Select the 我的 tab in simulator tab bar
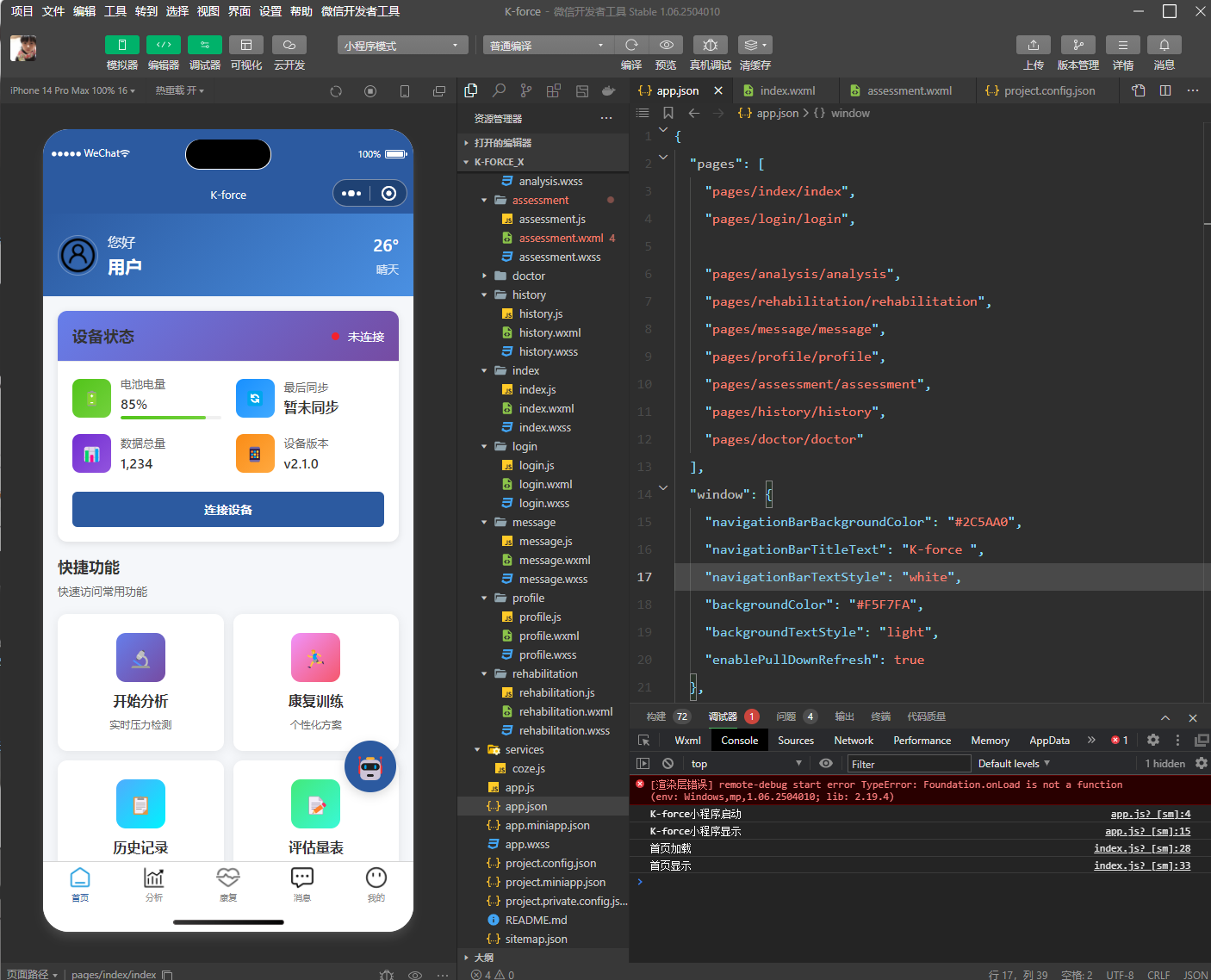The height and width of the screenshot is (980, 1211). pos(376,884)
